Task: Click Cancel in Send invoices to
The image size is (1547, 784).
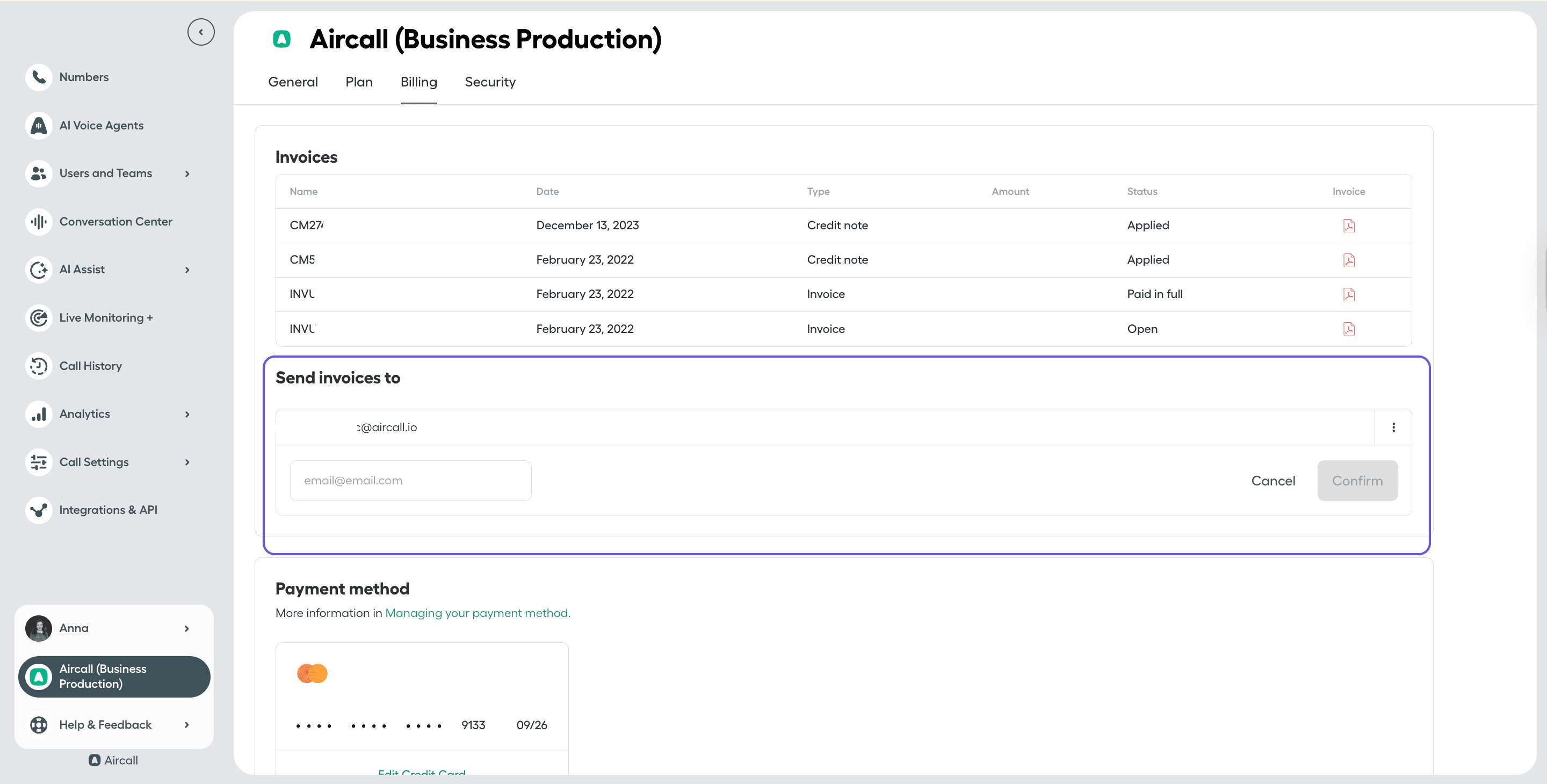Action: click(x=1273, y=481)
